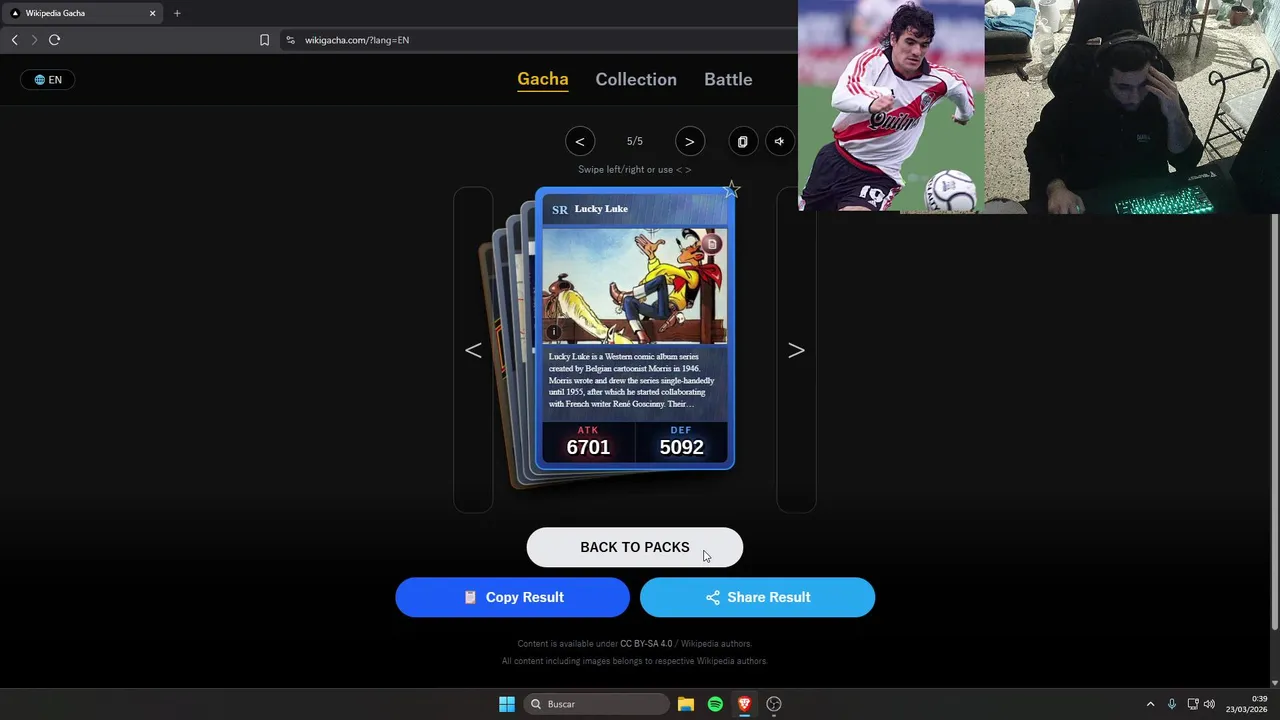The width and height of the screenshot is (1280, 720).
Task: Click the copy cards icon beside the counter
Action: coord(742,141)
